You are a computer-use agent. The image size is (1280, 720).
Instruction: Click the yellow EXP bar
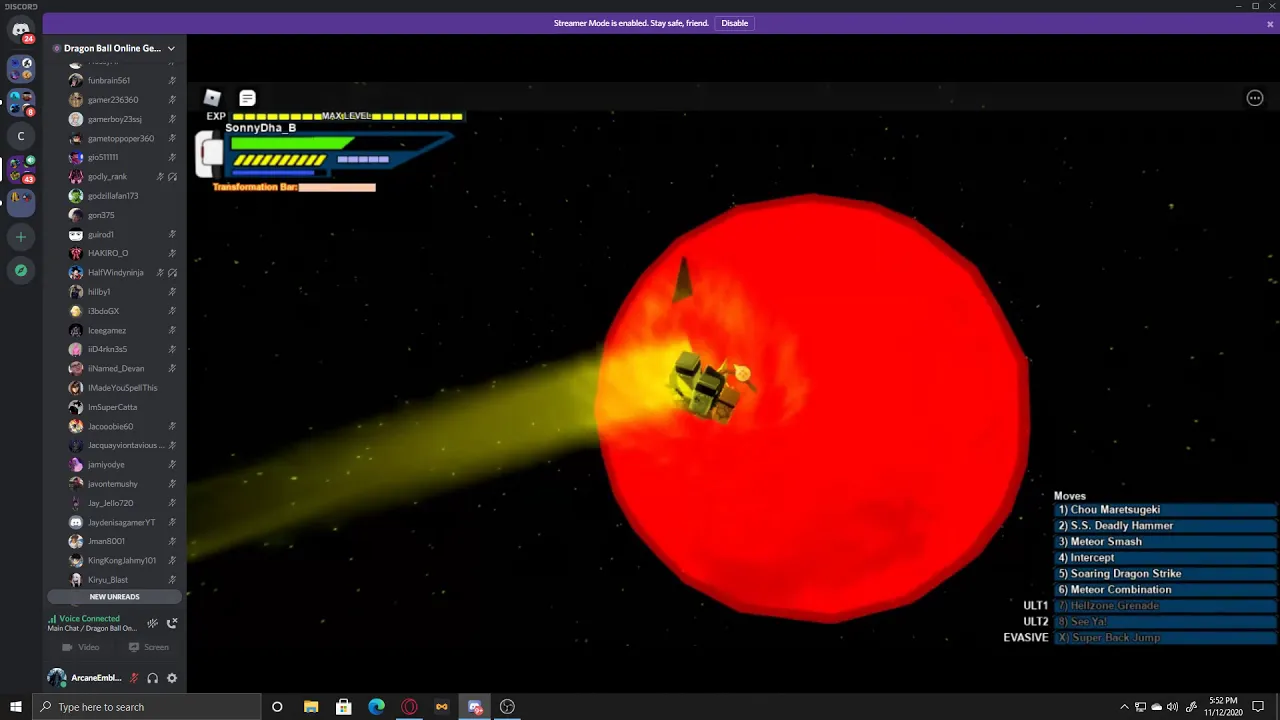pyautogui.click(x=347, y=116)
